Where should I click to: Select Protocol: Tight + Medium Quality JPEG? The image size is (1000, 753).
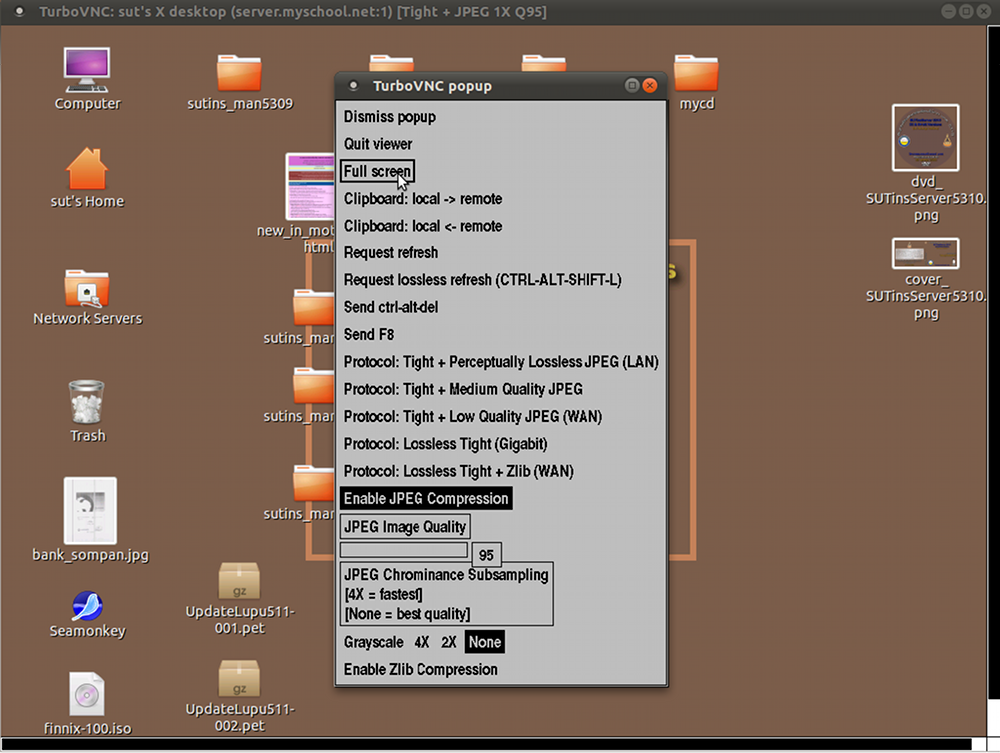click(x=463, y=390)
